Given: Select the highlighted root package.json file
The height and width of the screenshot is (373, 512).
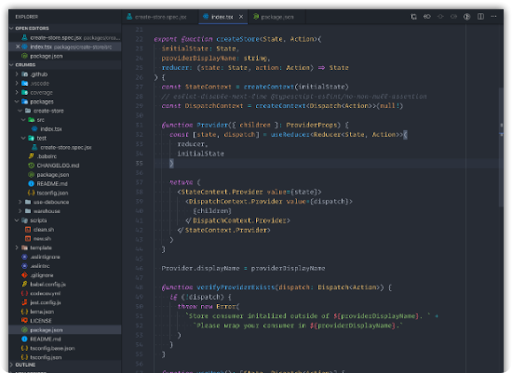Looking at the screenshot, I should [x=65, y=330].
